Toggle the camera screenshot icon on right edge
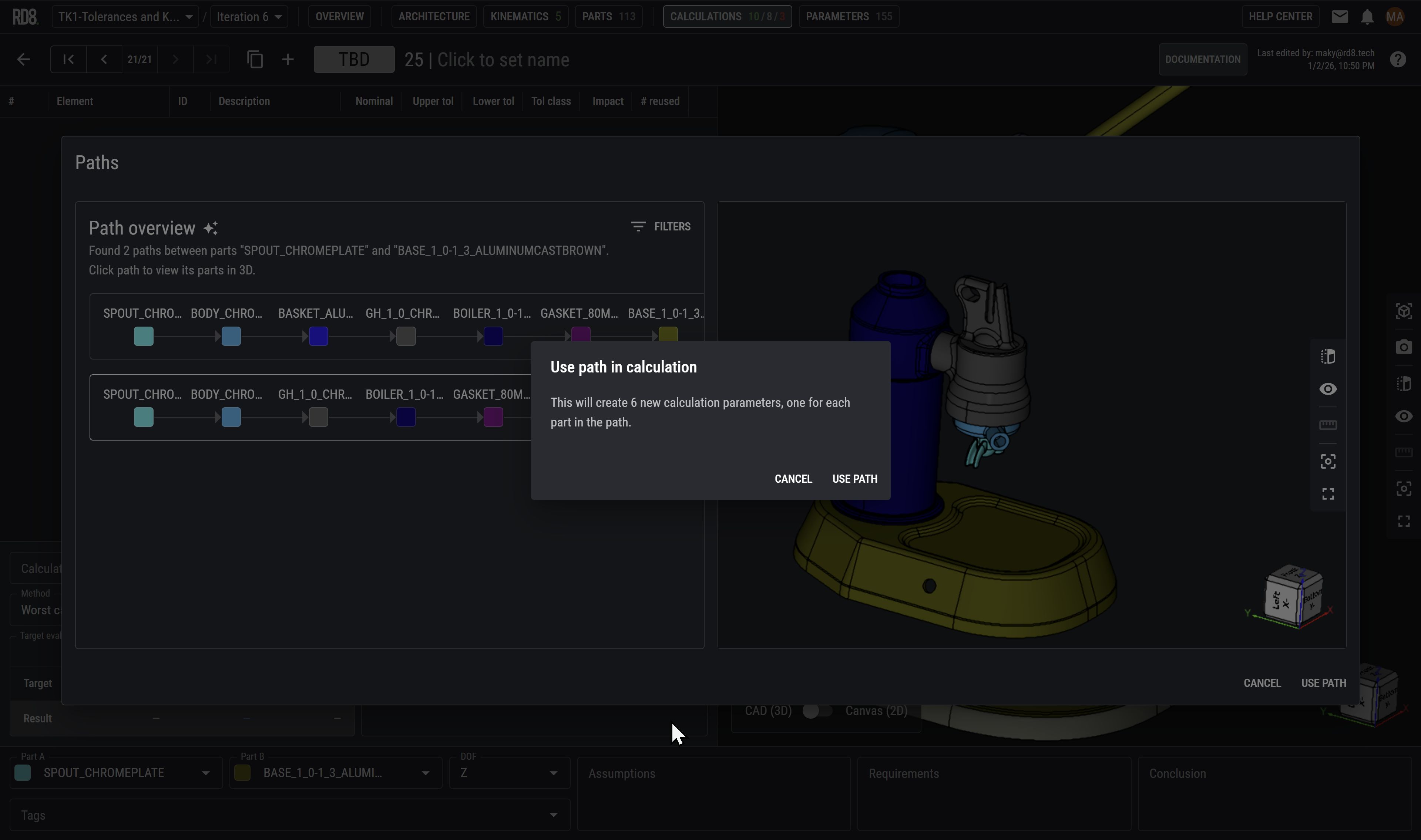The height and width of the screenshot is (840, 1421). (1404, 347)
